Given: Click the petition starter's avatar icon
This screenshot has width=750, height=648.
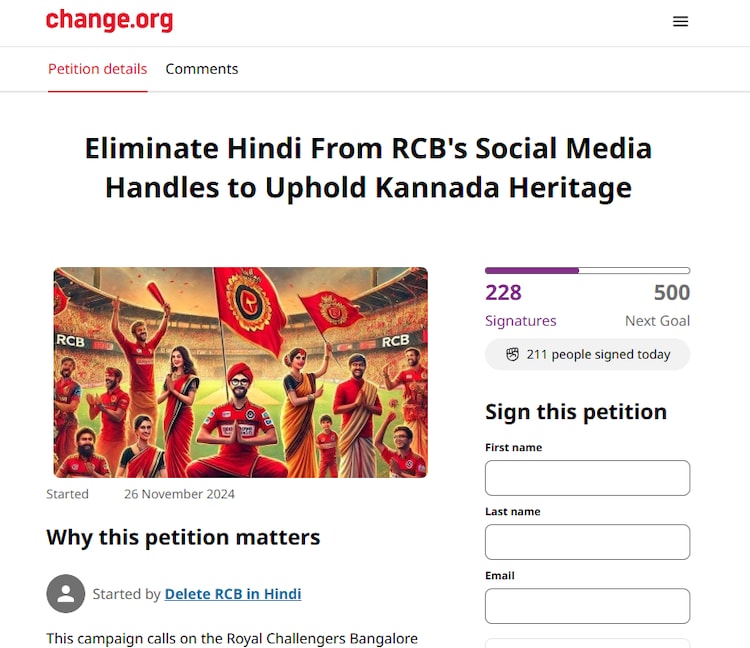Looking at the screenshot, I should tap(65, 594).
